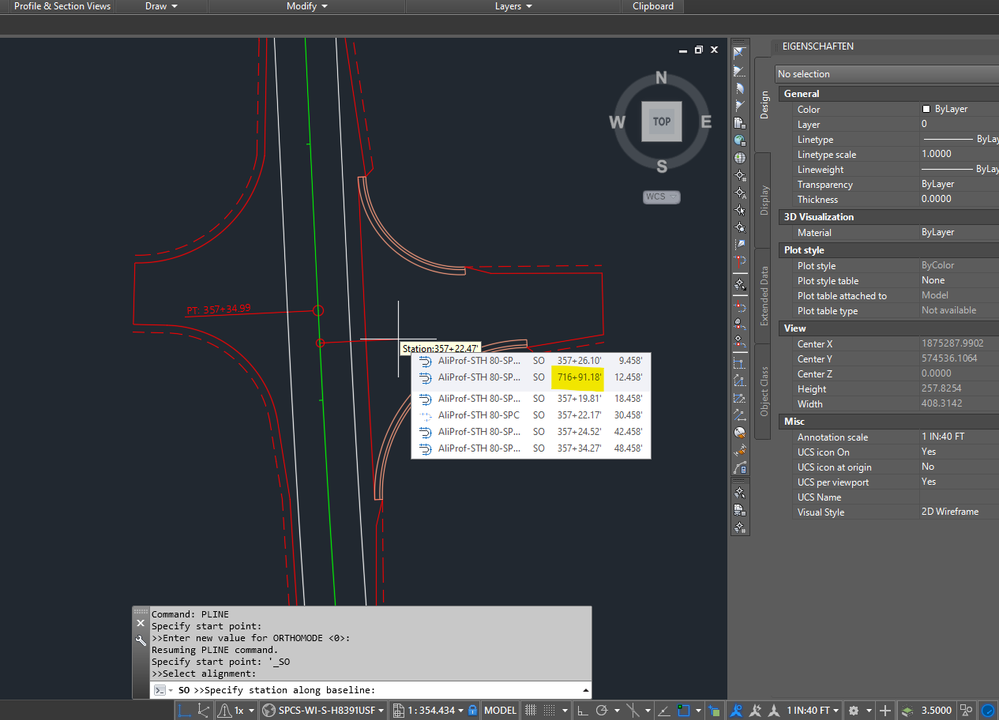Image resolution: width=999 pixels, height=720 pixels.
Task: Open the WCS dropdown under the ViewCube
Action: click(x=661, y=197)
